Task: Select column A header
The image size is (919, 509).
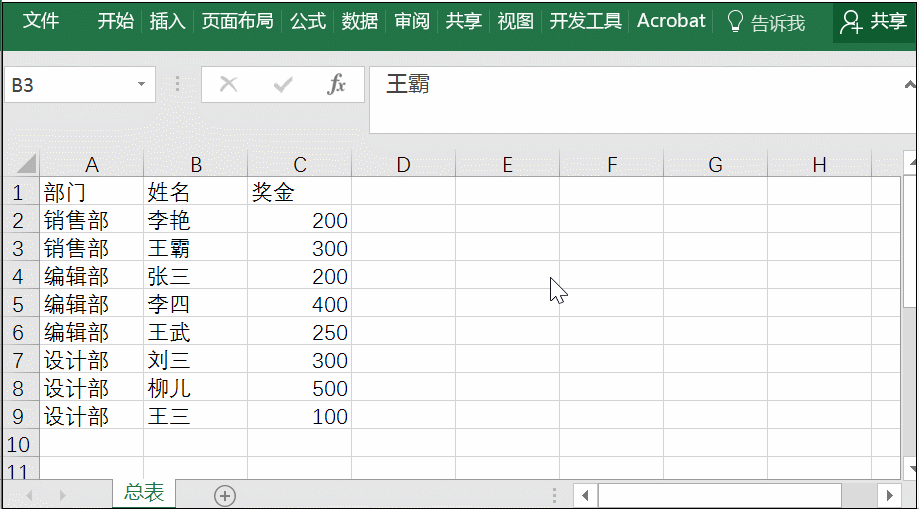Action: (x=91, y=165)
